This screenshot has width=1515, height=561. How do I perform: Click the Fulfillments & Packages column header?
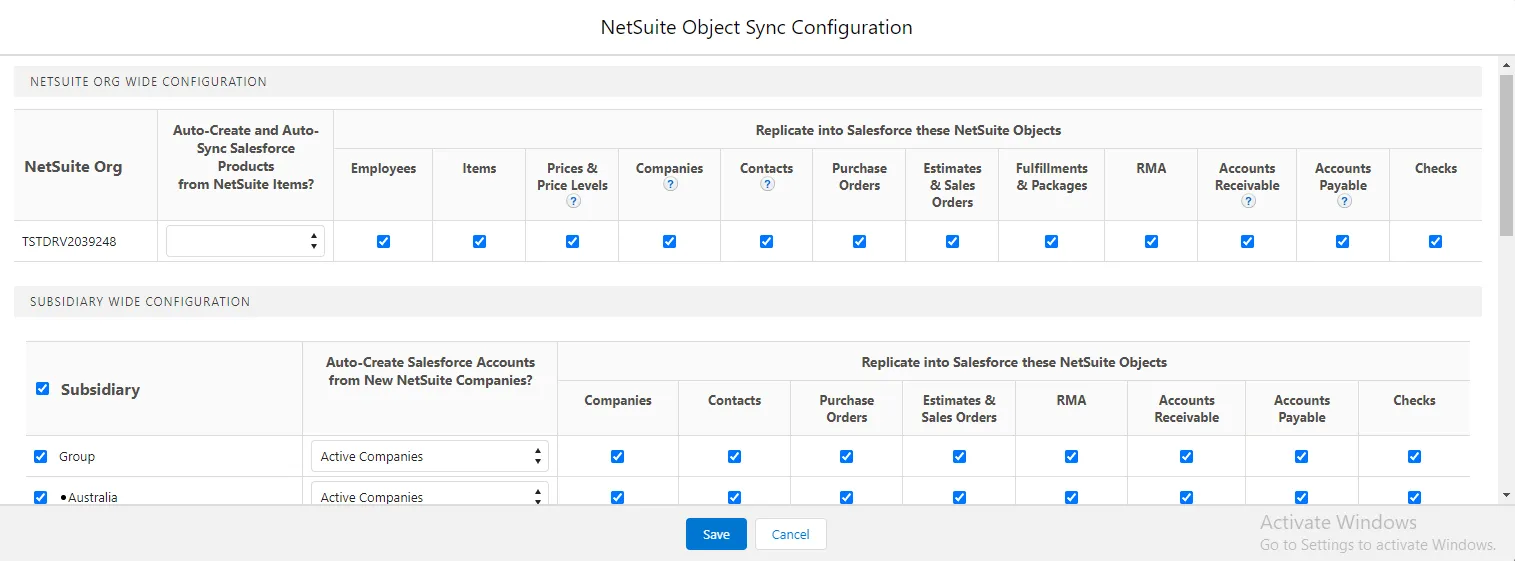1051,176
